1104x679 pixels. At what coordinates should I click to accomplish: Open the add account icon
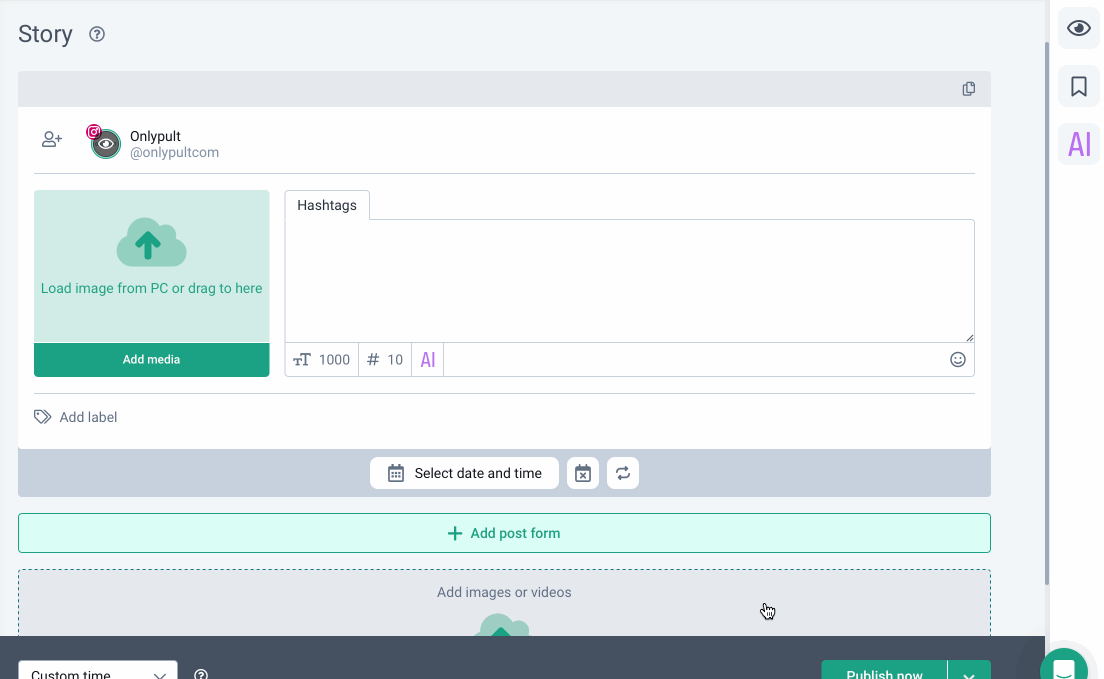point(52,140)
